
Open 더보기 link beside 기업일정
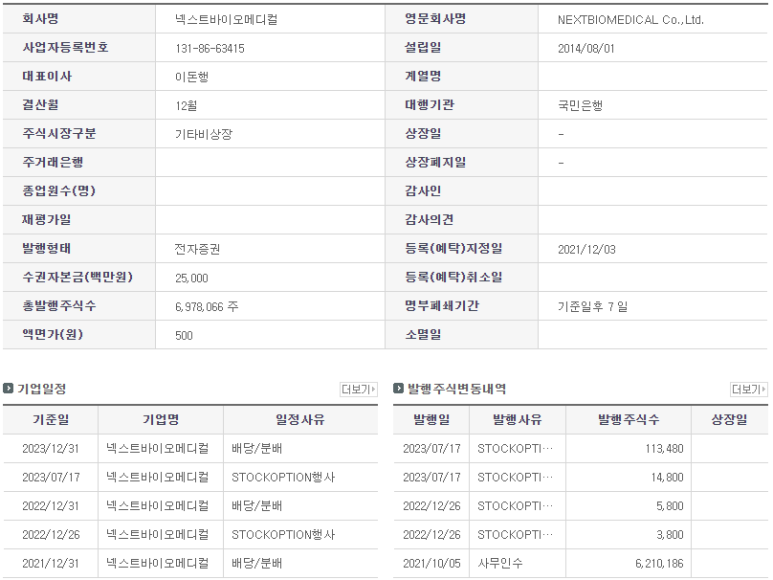[358, 389]
